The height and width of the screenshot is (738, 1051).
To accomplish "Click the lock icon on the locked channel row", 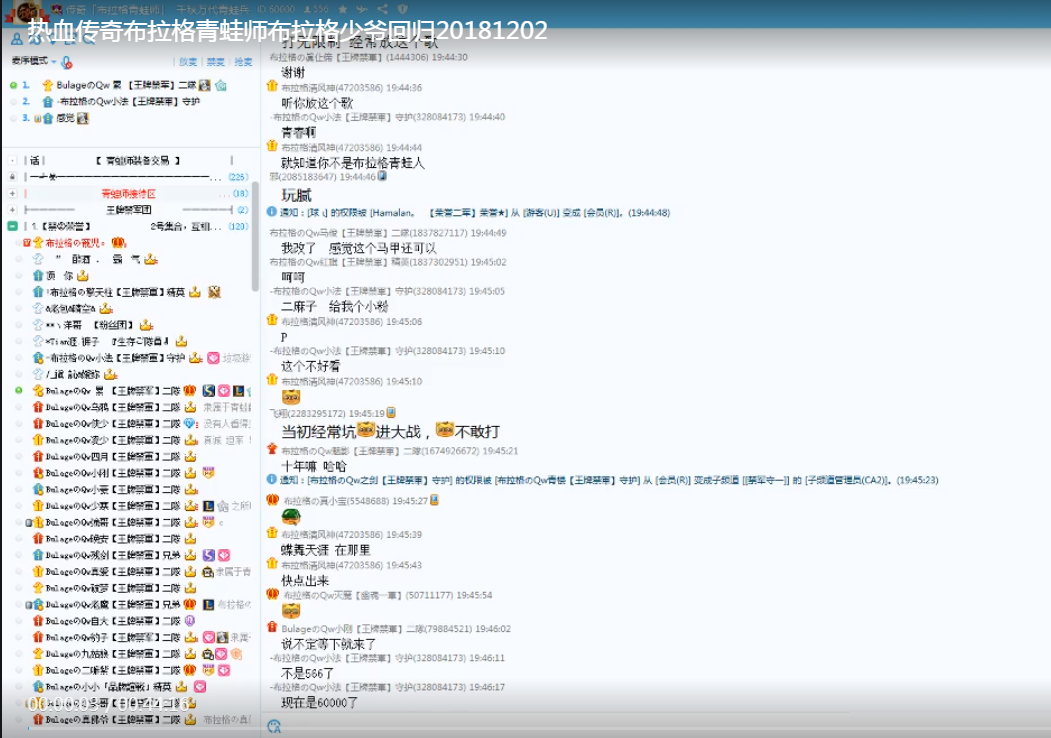I will 12,177.
